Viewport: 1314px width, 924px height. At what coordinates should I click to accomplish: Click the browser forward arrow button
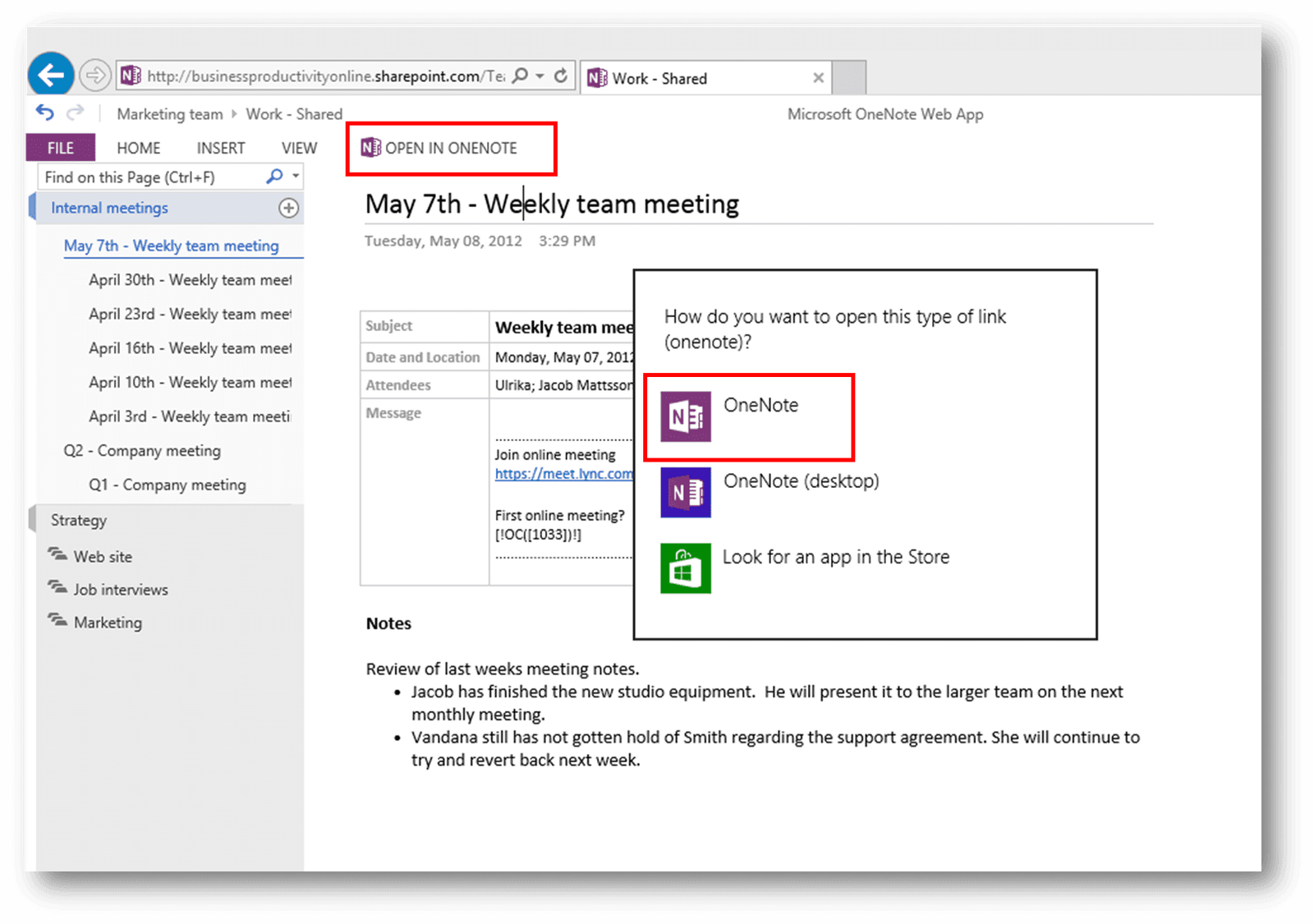pyautogui.click(x=95, y=76)
